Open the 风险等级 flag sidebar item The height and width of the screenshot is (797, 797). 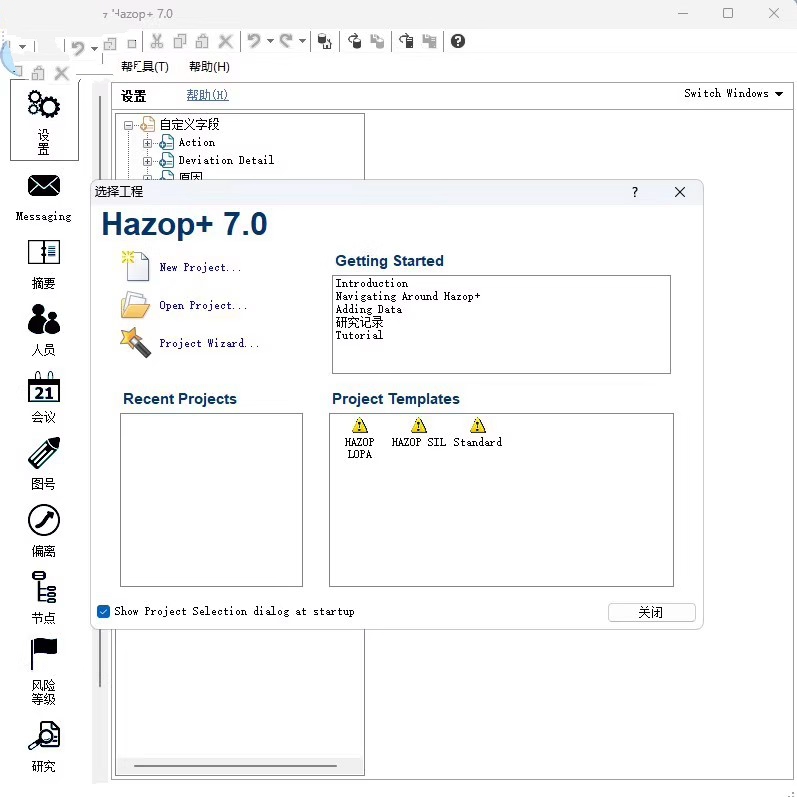44,671
